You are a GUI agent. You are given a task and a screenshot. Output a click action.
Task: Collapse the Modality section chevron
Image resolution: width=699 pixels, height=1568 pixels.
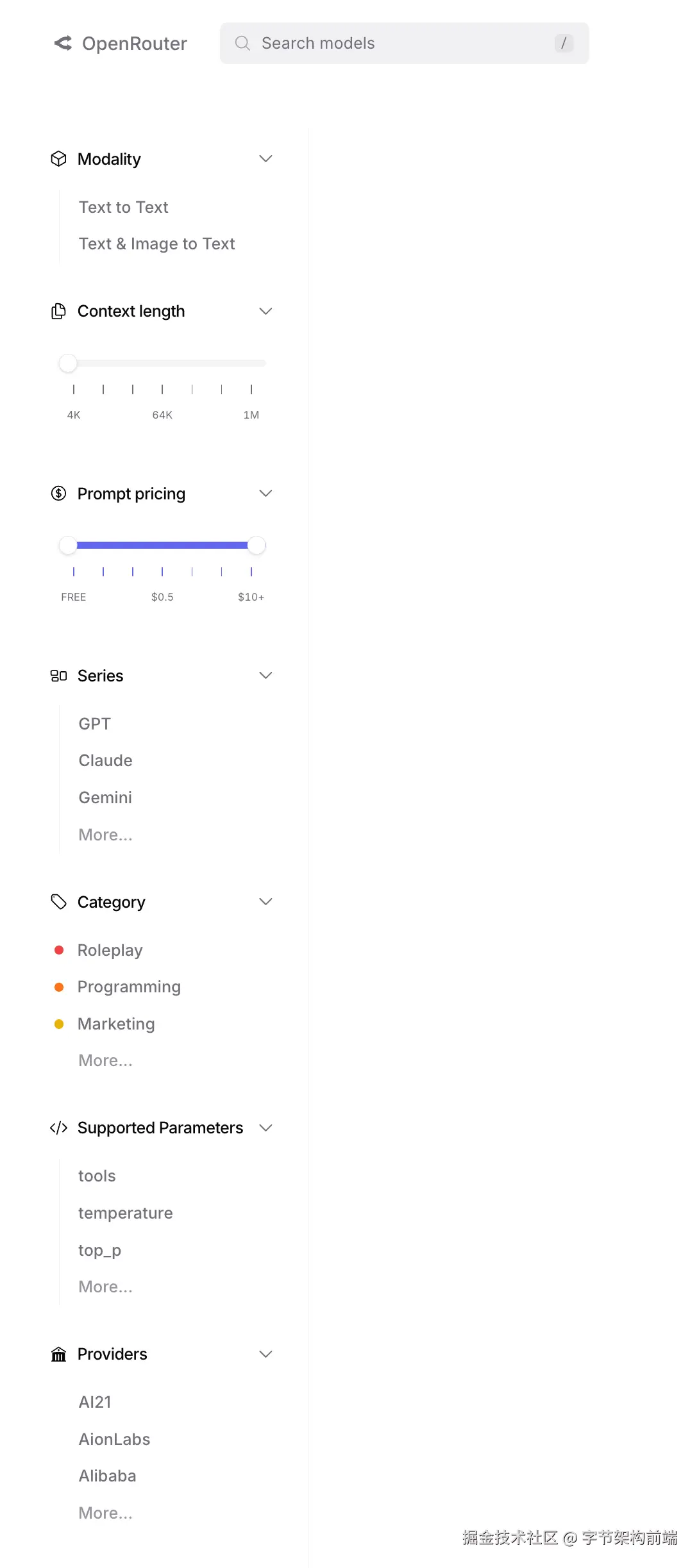coord(265,159)
